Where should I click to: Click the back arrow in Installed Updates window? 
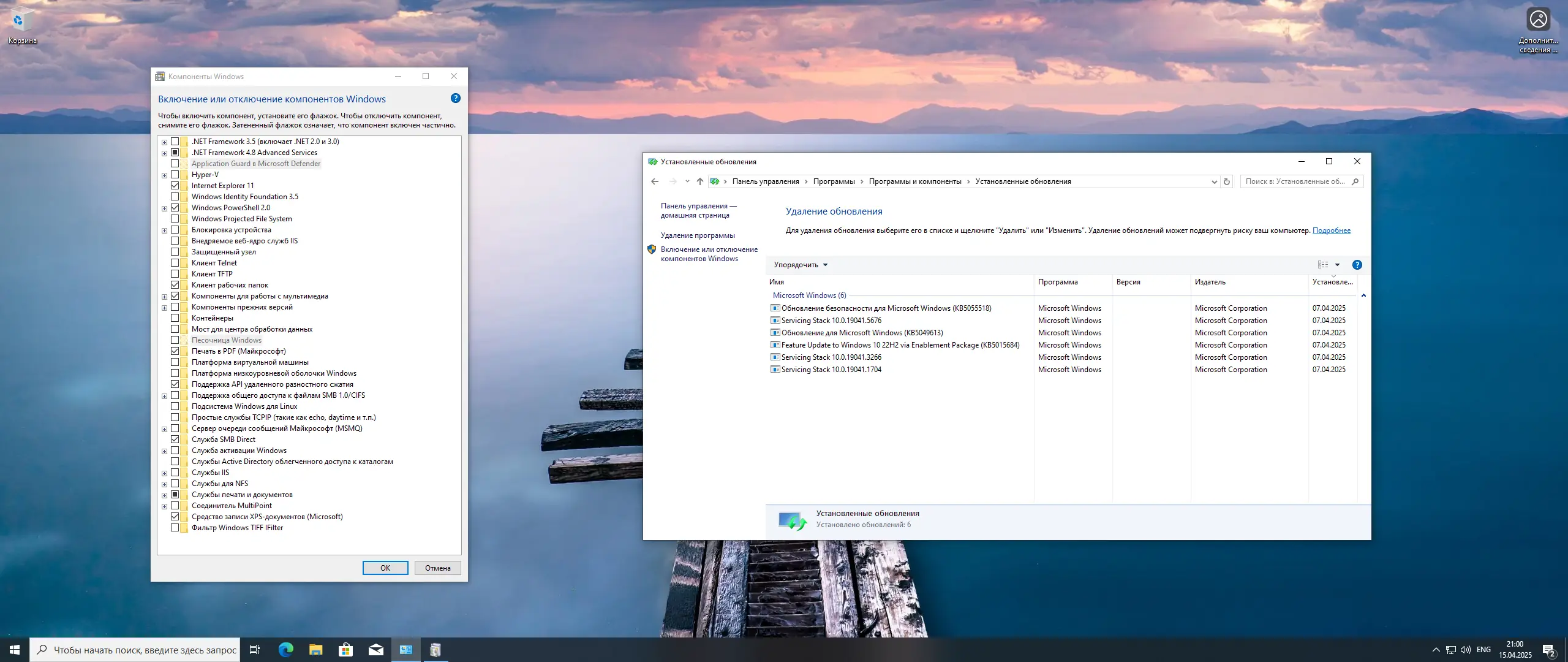pos(655,181)
